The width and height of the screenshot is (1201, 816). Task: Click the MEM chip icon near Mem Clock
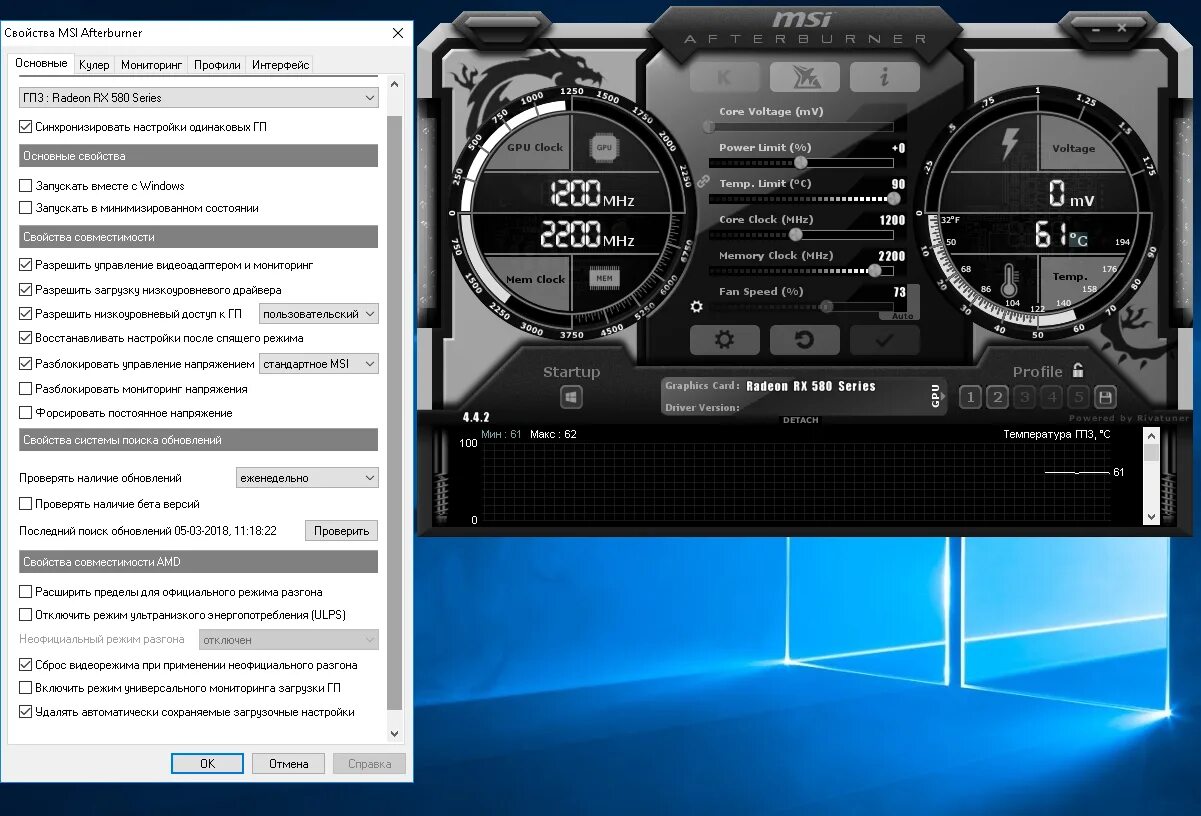click(604, 278)
